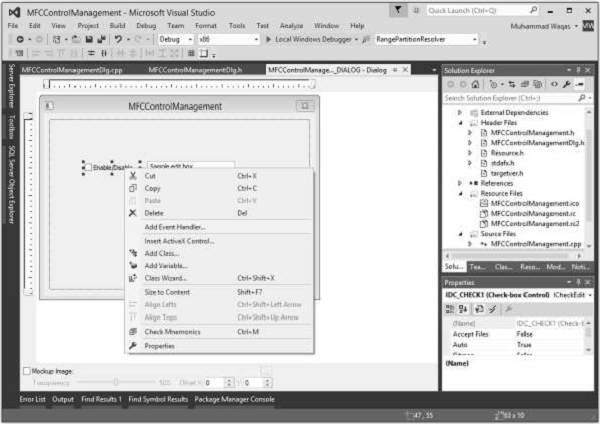The height and width of the screenshot is (424, 600).
Task: Open the RangePartitionResolver startup project dropdown
Action: click(x=474, y=39)
